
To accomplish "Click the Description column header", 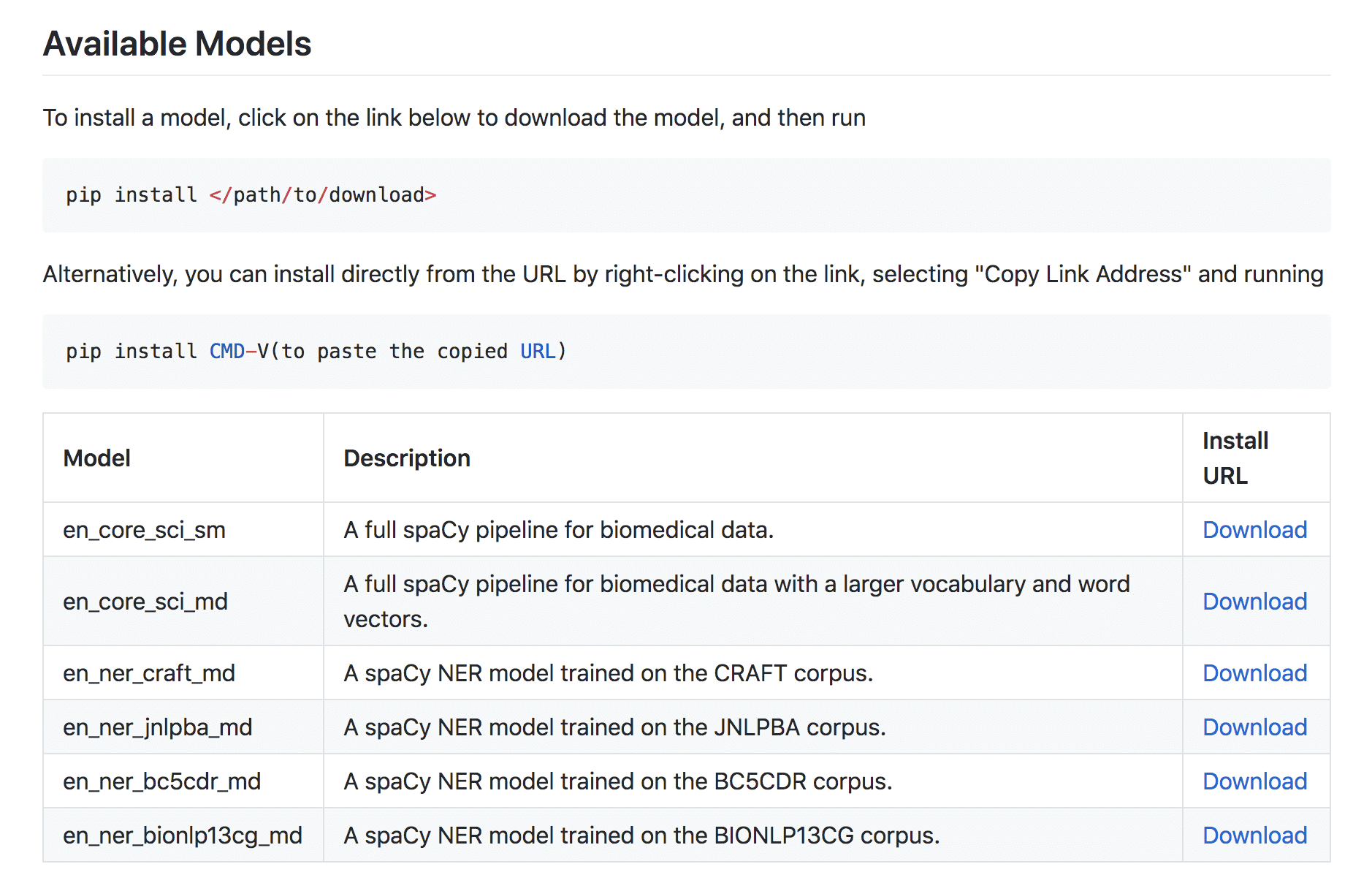I will point(407,458).
